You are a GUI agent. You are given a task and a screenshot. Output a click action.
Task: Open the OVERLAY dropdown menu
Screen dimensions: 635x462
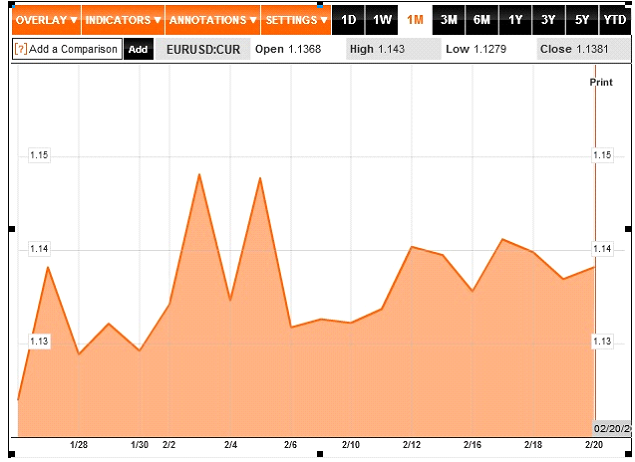click(x=46, y=19)
